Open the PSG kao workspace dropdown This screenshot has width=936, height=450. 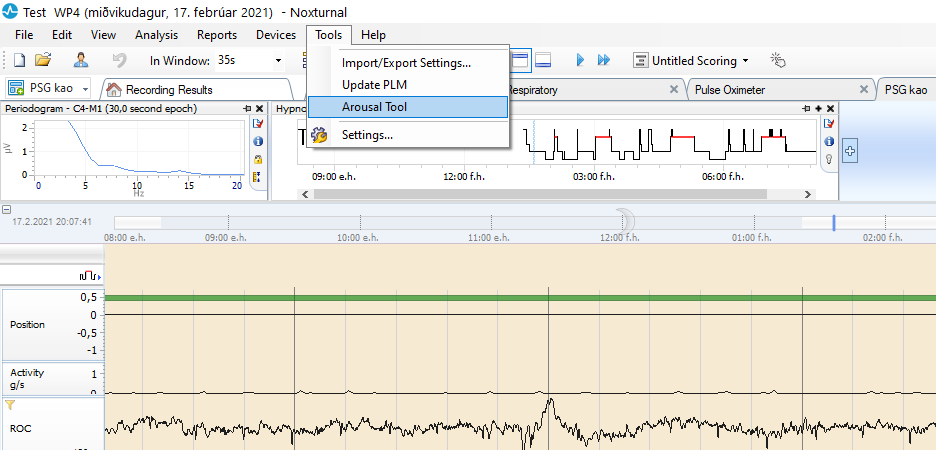pos(86,89)
